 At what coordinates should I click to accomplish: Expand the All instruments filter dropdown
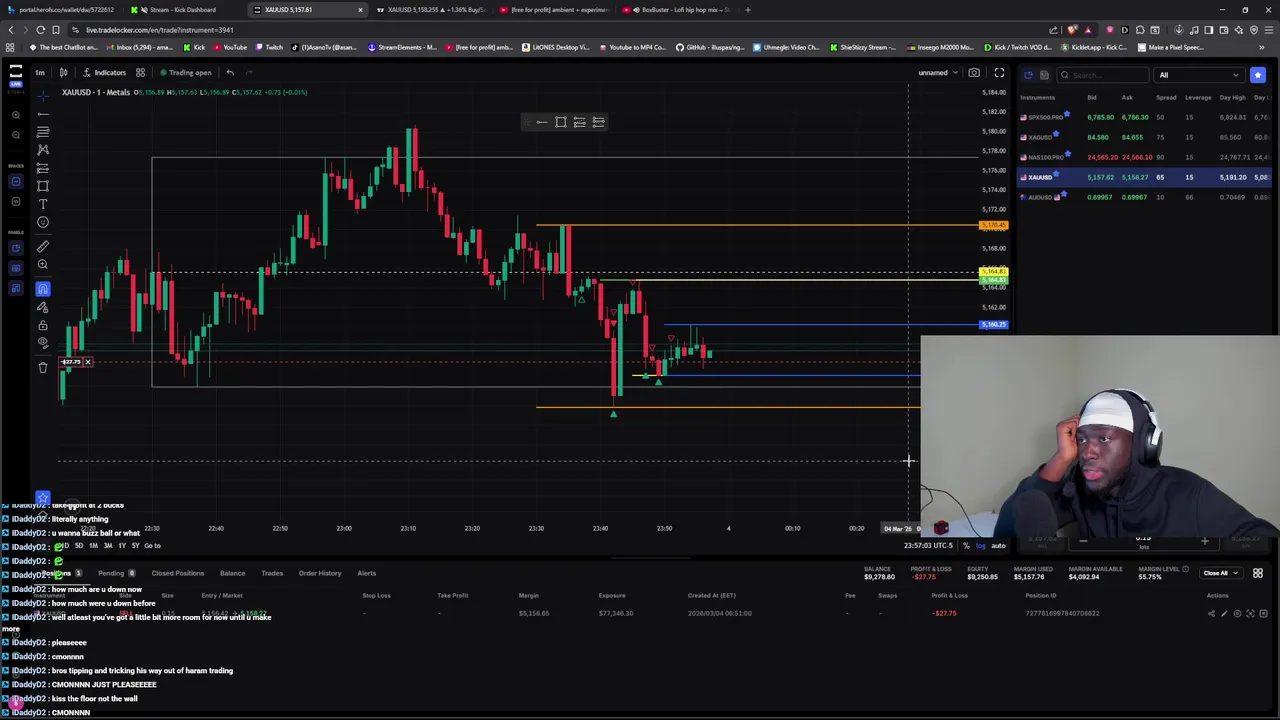1198,75
